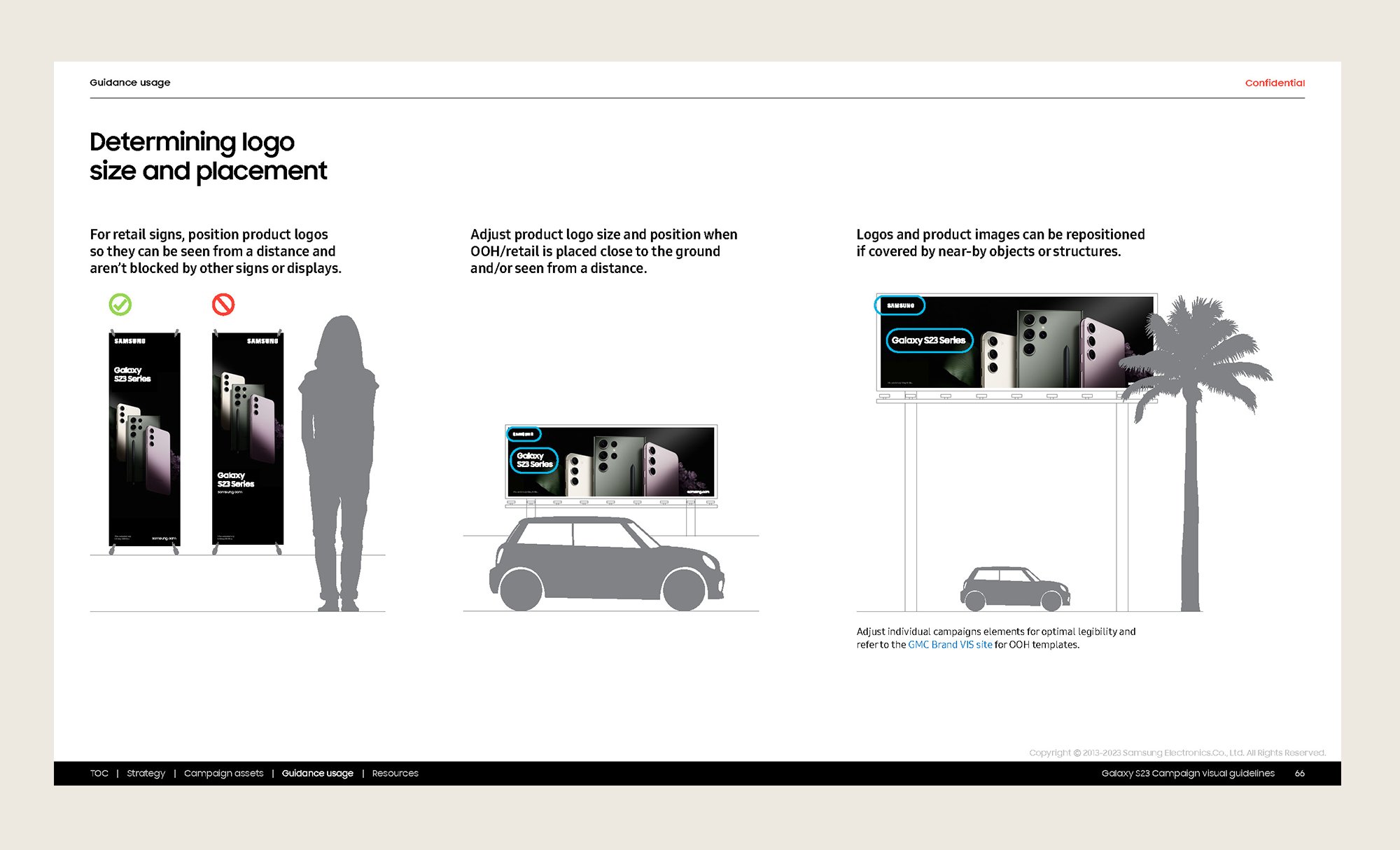Click the 'Adjust individual campaigns elements' caption
This screenshot has height=850, width=1400.
995,638
